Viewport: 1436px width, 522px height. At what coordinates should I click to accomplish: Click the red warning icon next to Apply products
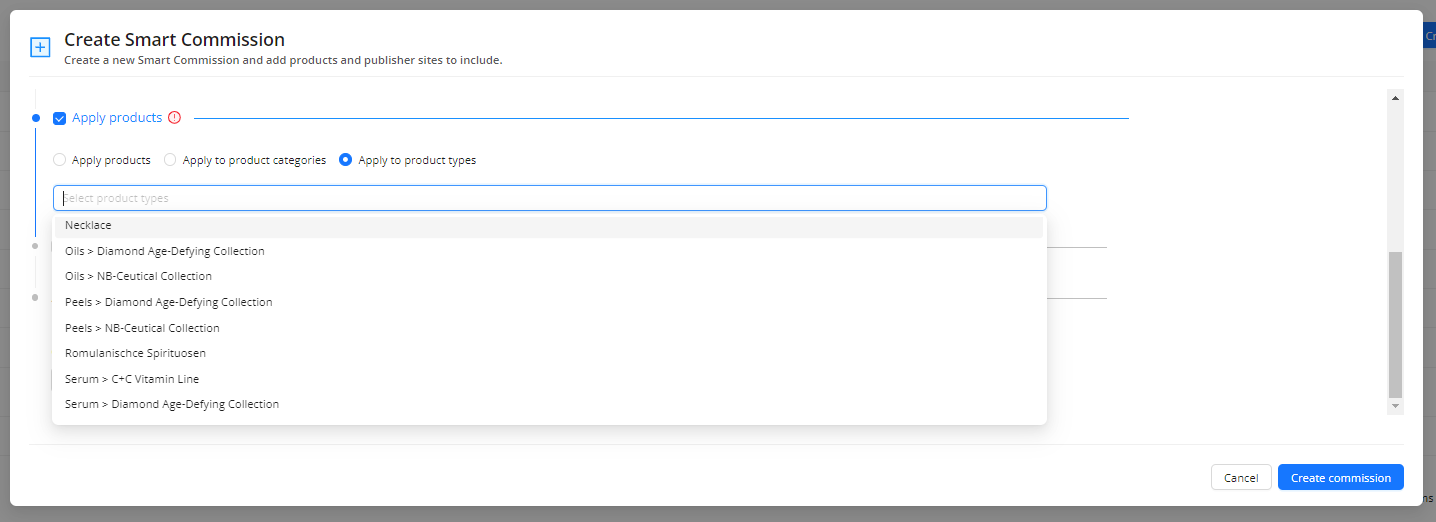[x=175, y=118]
